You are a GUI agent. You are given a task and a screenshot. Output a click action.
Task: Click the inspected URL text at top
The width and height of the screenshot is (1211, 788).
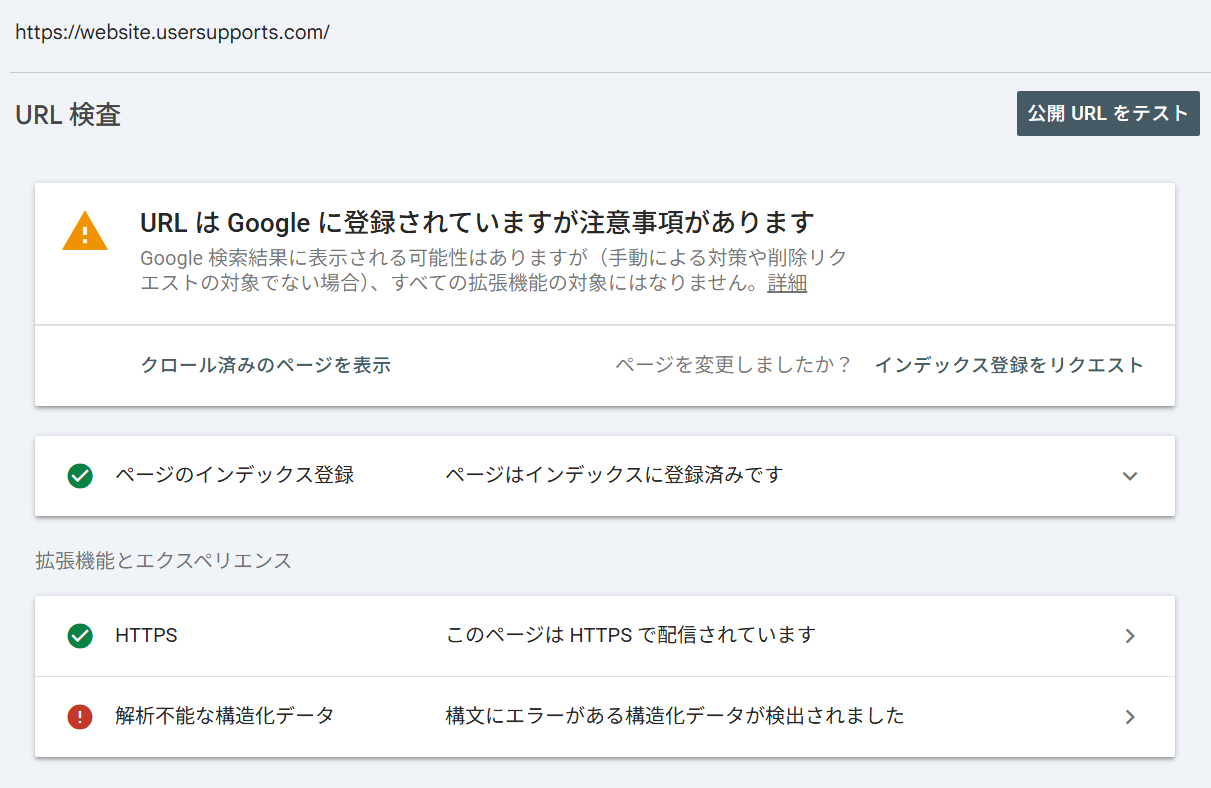pyautogui.click(x=172, y=32)
